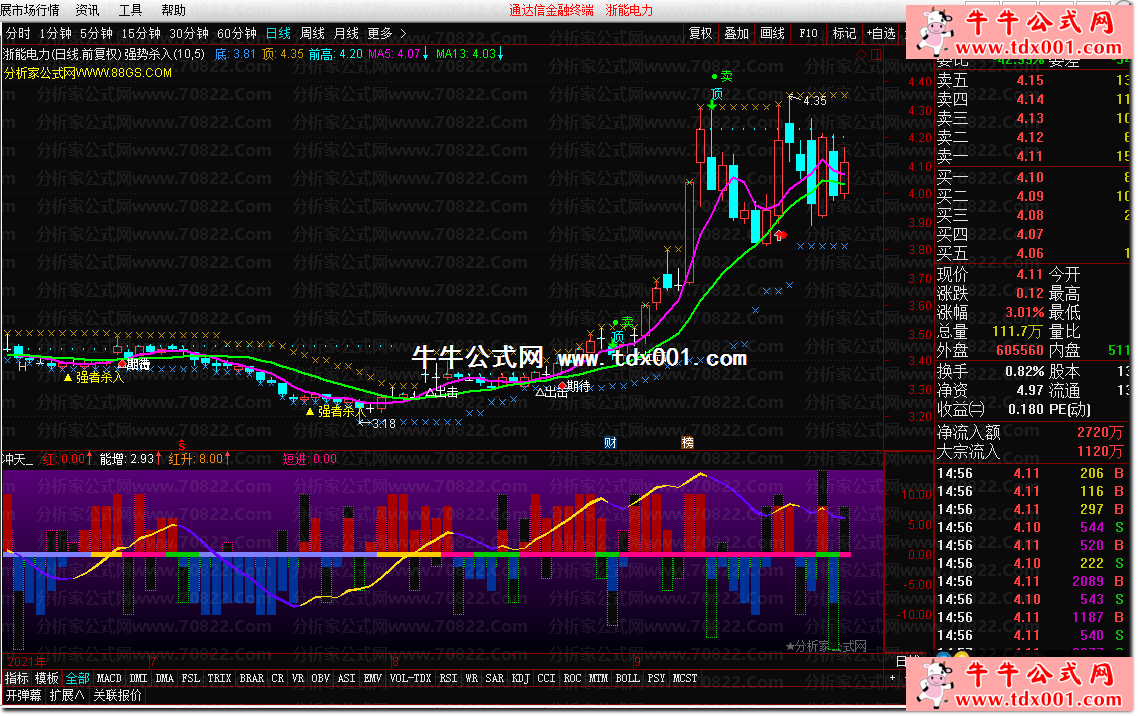Select the 30分钟 period tab
The image size is (1138, 716).
click(189, 33)
